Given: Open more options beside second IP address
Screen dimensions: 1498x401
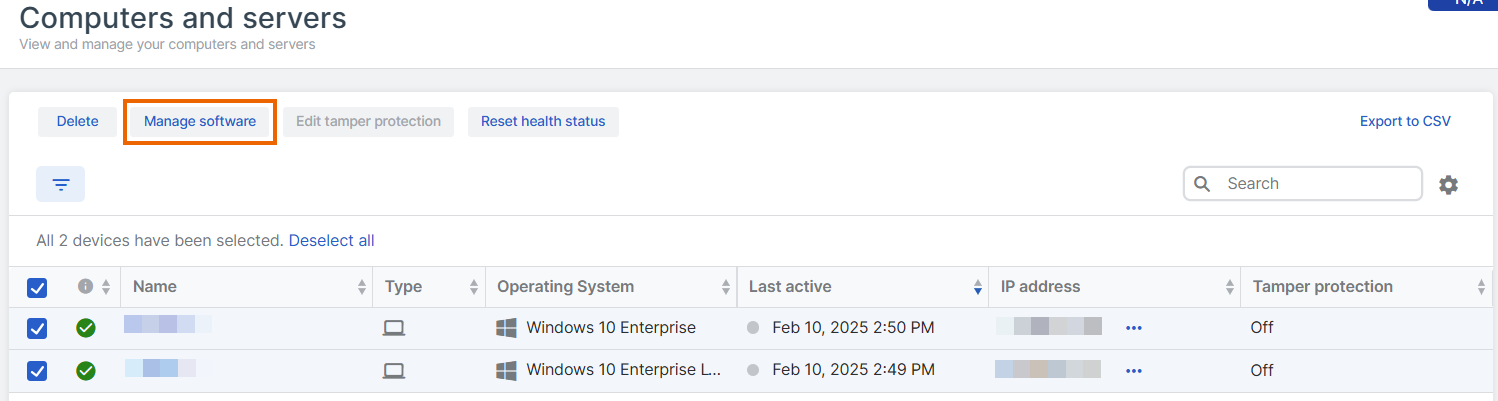Looking at the screenshot, I should point(1133,371).
